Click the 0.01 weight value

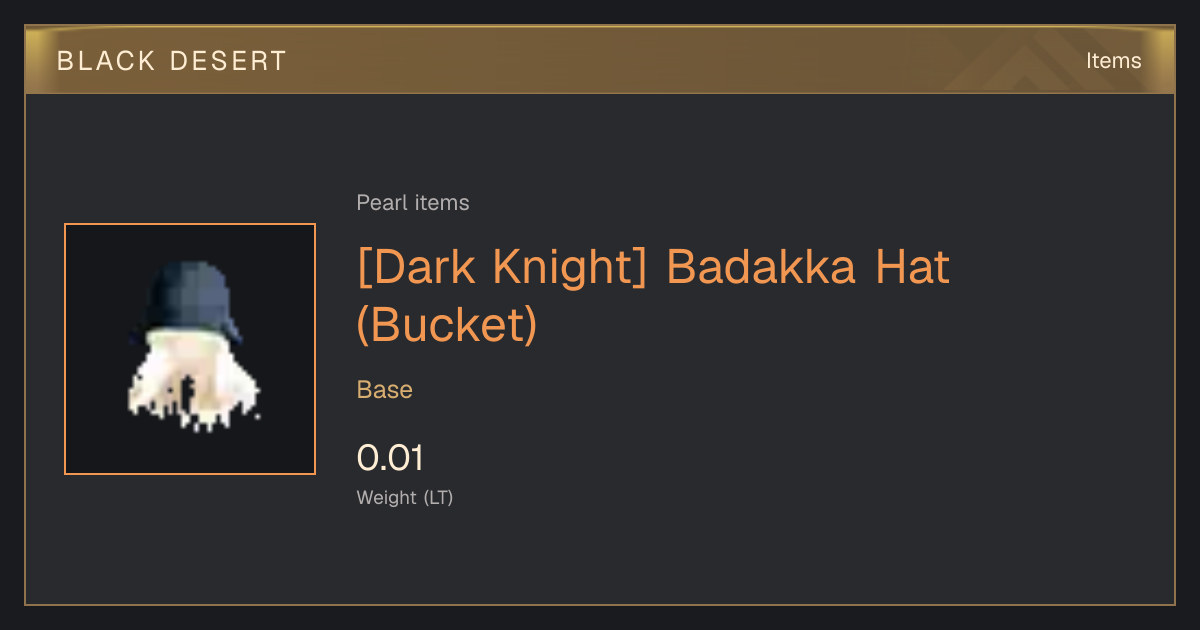[390, 458]
